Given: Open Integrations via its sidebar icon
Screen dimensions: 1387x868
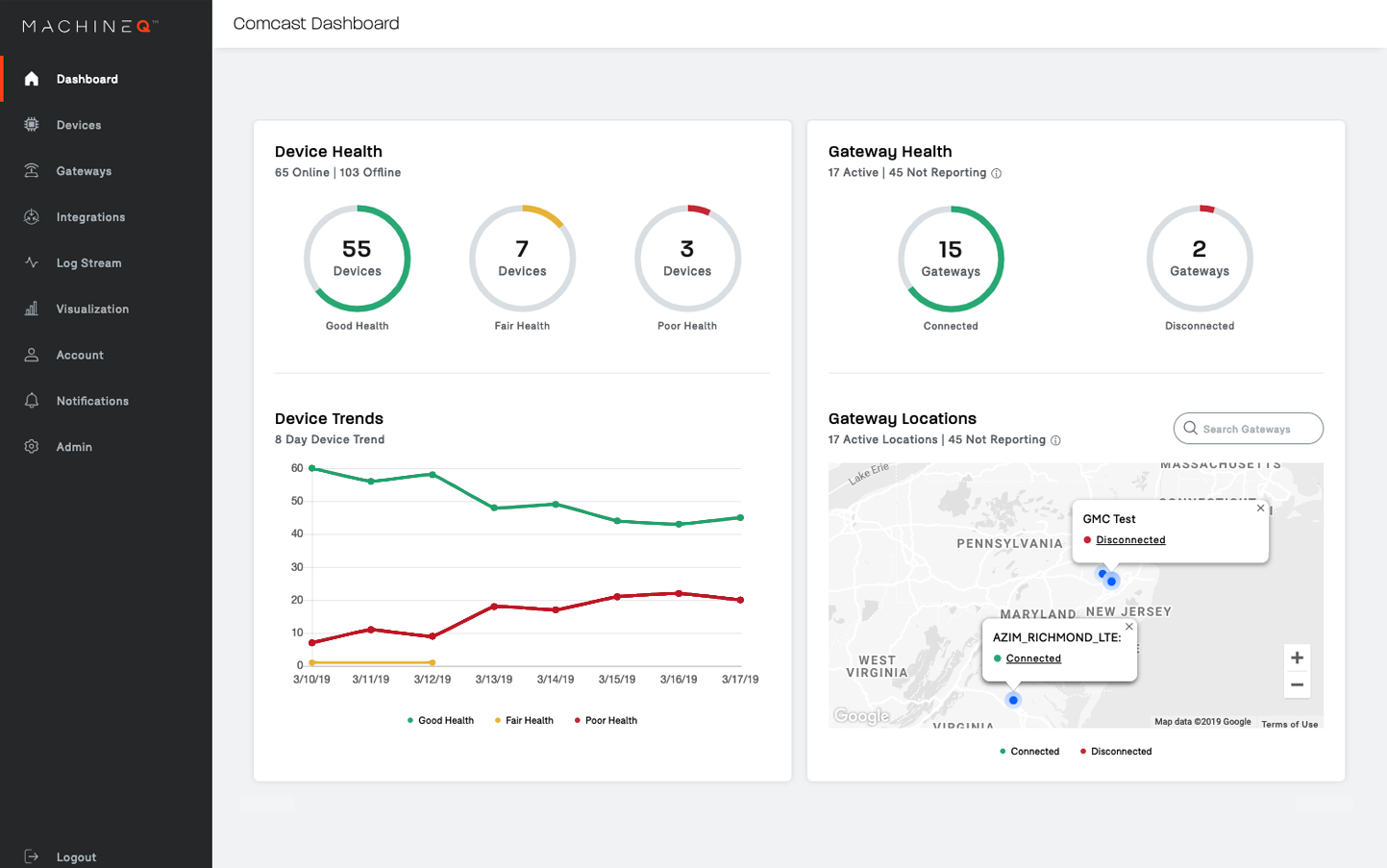Looking at the screenshot, I should point(32,217).
